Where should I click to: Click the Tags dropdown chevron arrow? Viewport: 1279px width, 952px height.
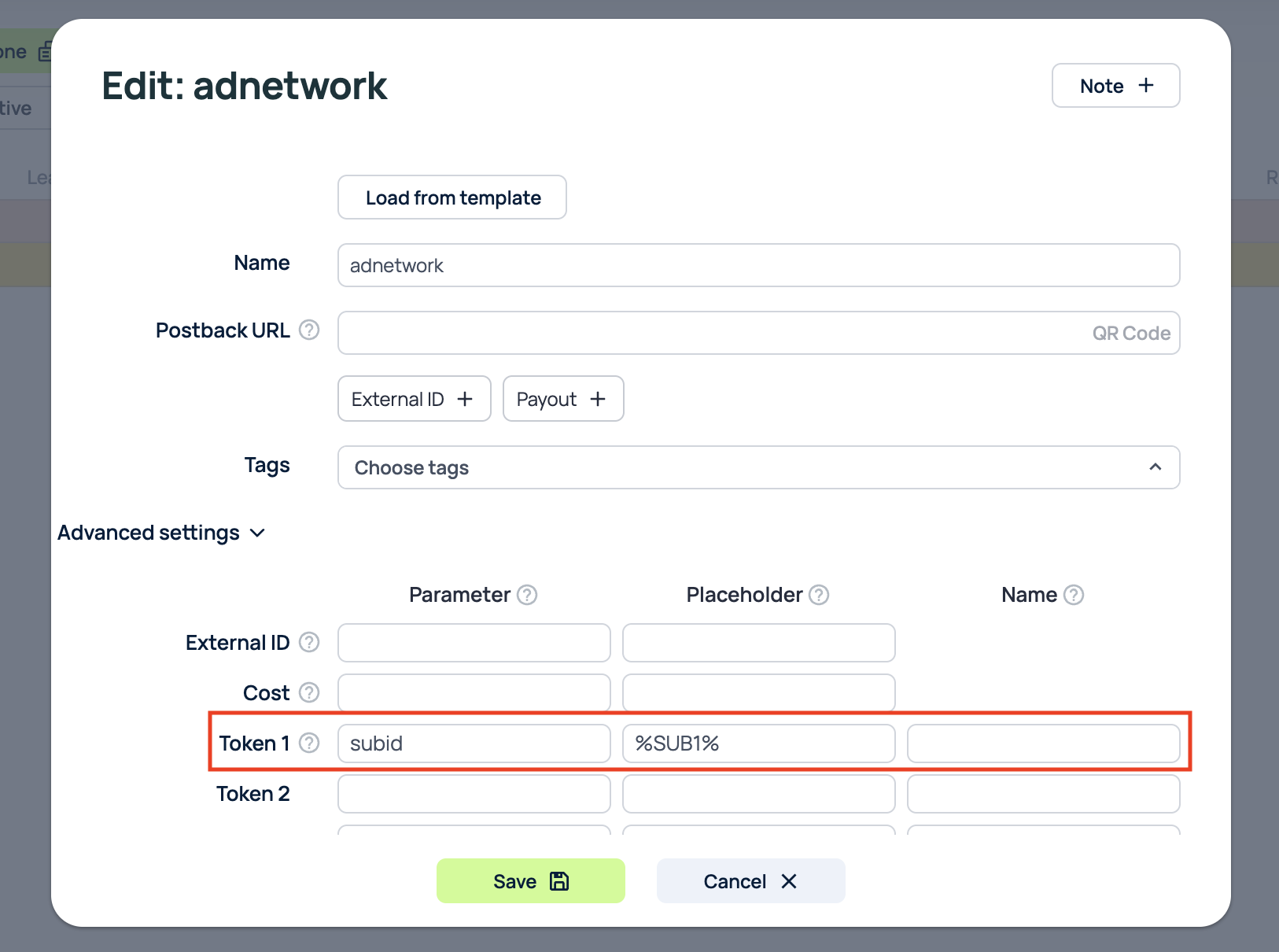tap(1155, 467)
